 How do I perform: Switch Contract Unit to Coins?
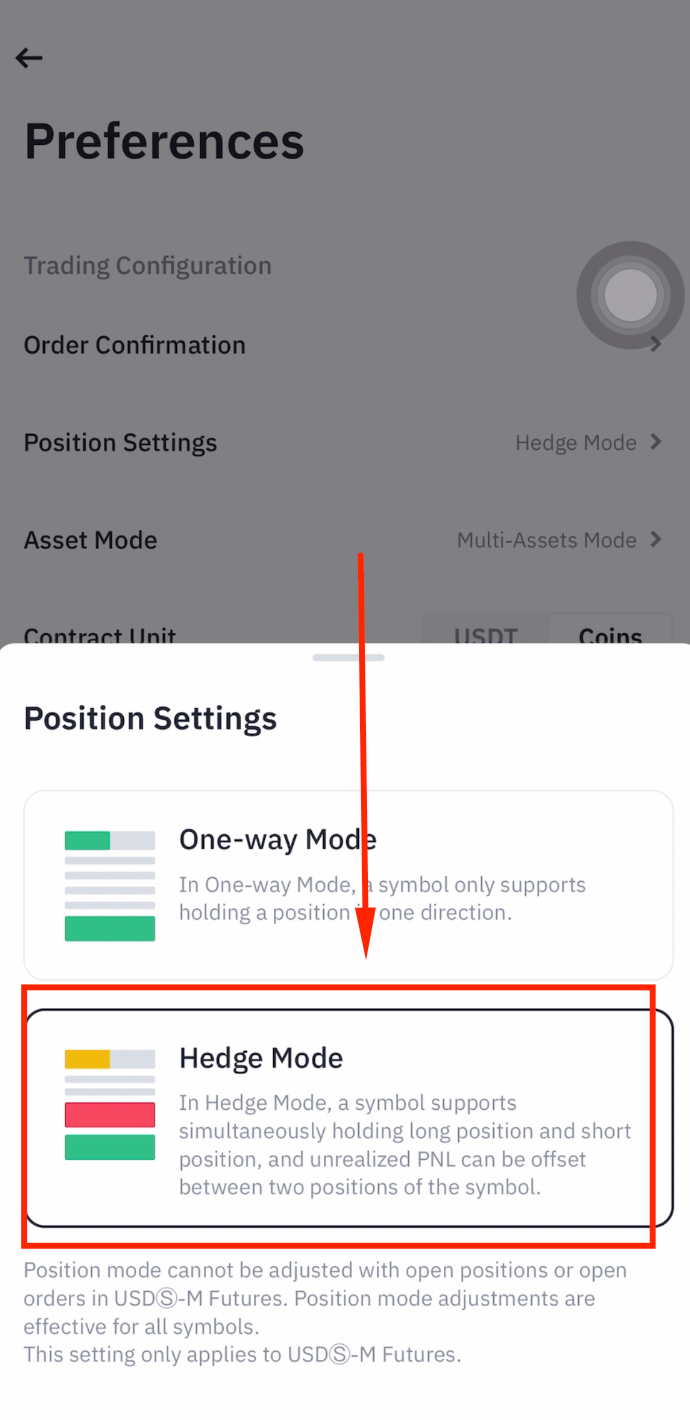pos(610,636)
